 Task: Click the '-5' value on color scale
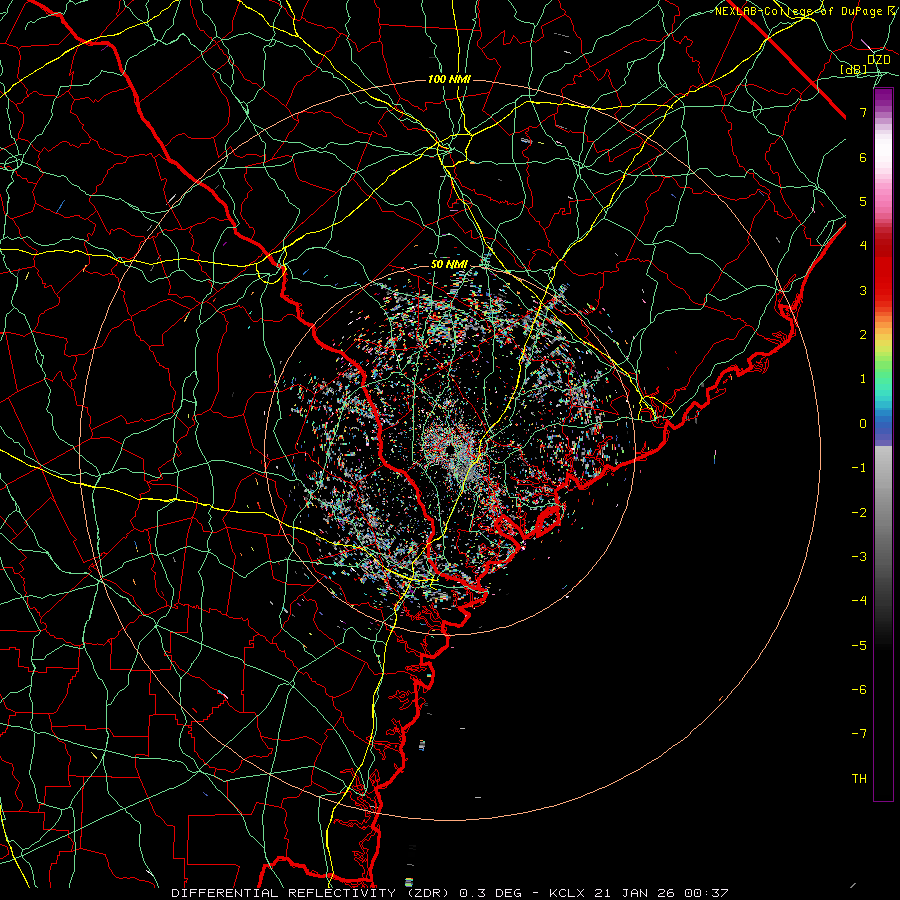pyautogui.click(x=859, y=646)
